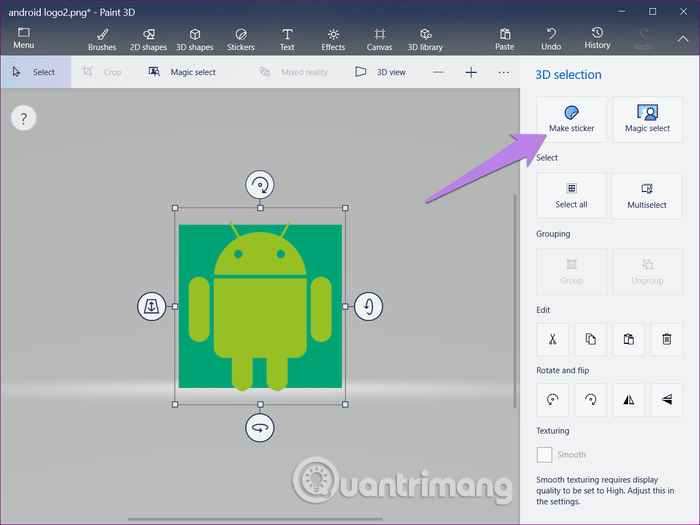The height and width of the screenshot is (525, 700).
Task: Open the help question mark button
Action: tap(23, 118)
